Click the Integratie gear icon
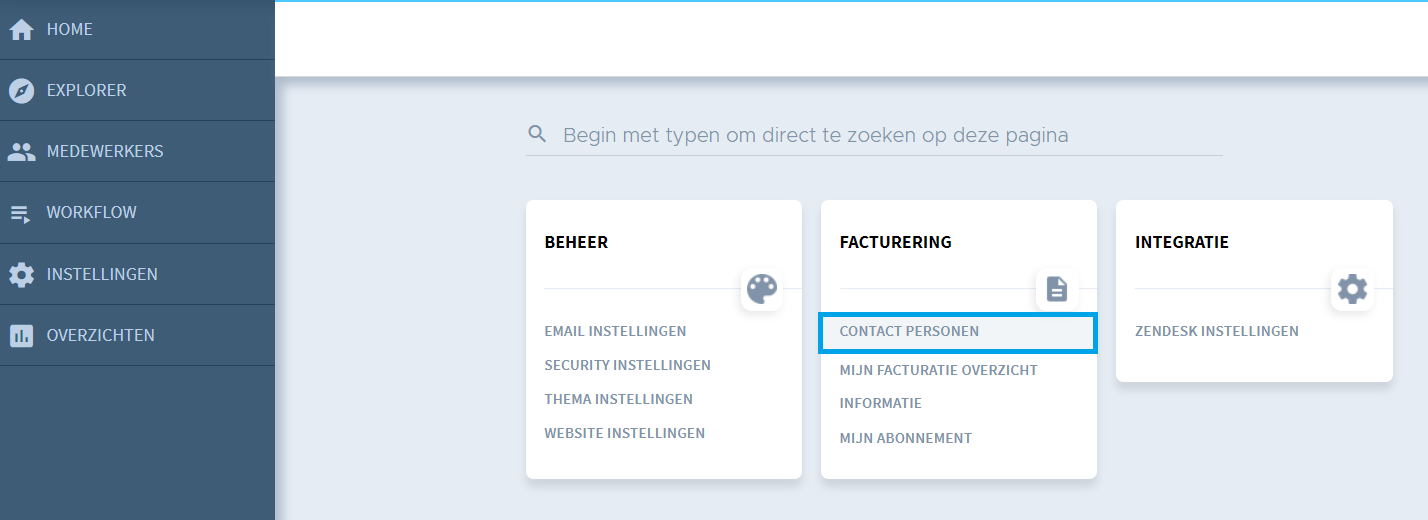Image resolution: width=1428 pixels, height=520 pixels. pyautogui.click(x=1352, y=289)
